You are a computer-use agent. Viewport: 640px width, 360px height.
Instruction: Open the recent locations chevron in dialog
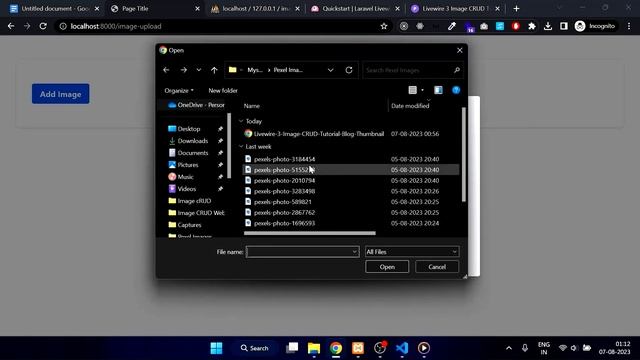199,70
